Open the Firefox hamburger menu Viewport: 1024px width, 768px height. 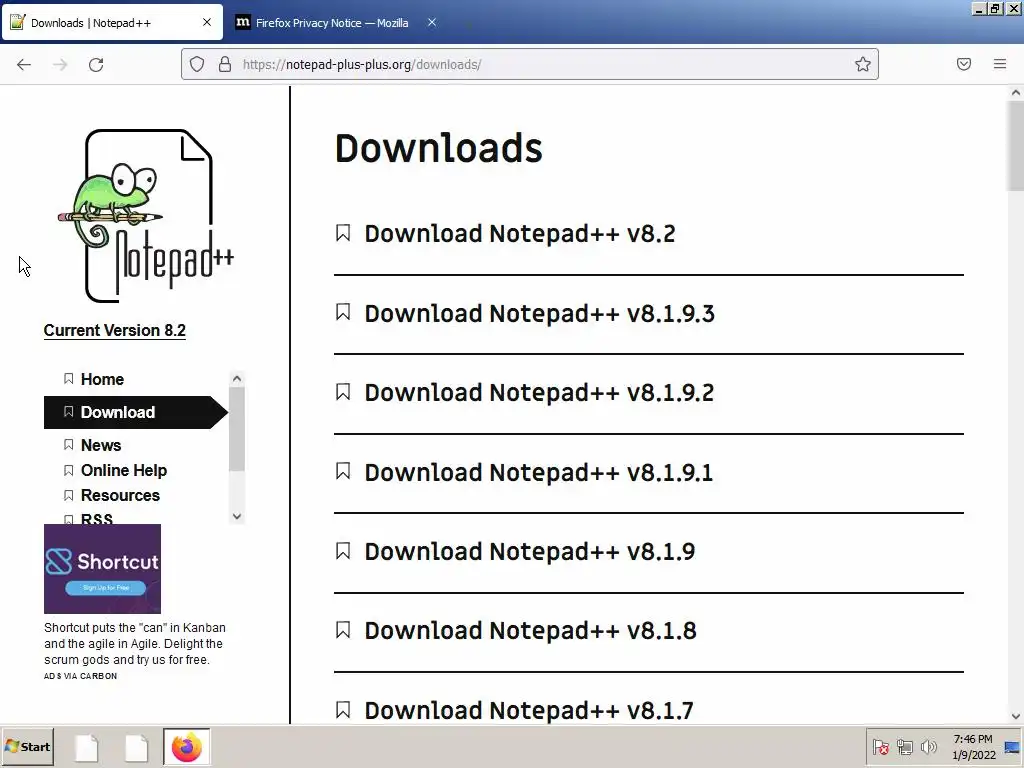[x=1000, y=64]
